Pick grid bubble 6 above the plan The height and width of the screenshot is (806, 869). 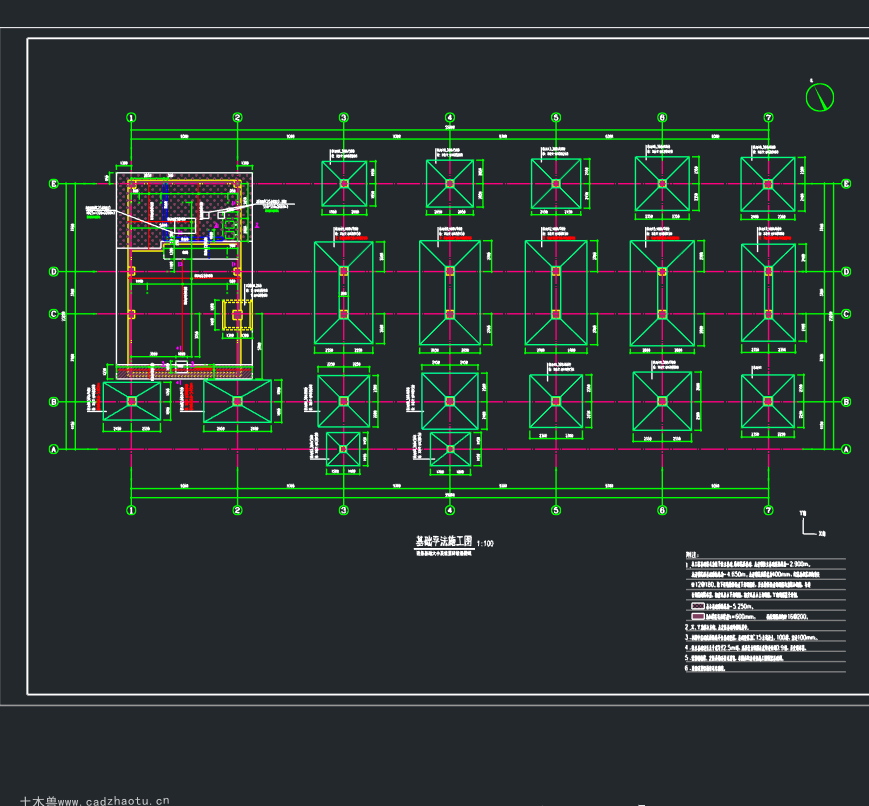pos(662,118)
